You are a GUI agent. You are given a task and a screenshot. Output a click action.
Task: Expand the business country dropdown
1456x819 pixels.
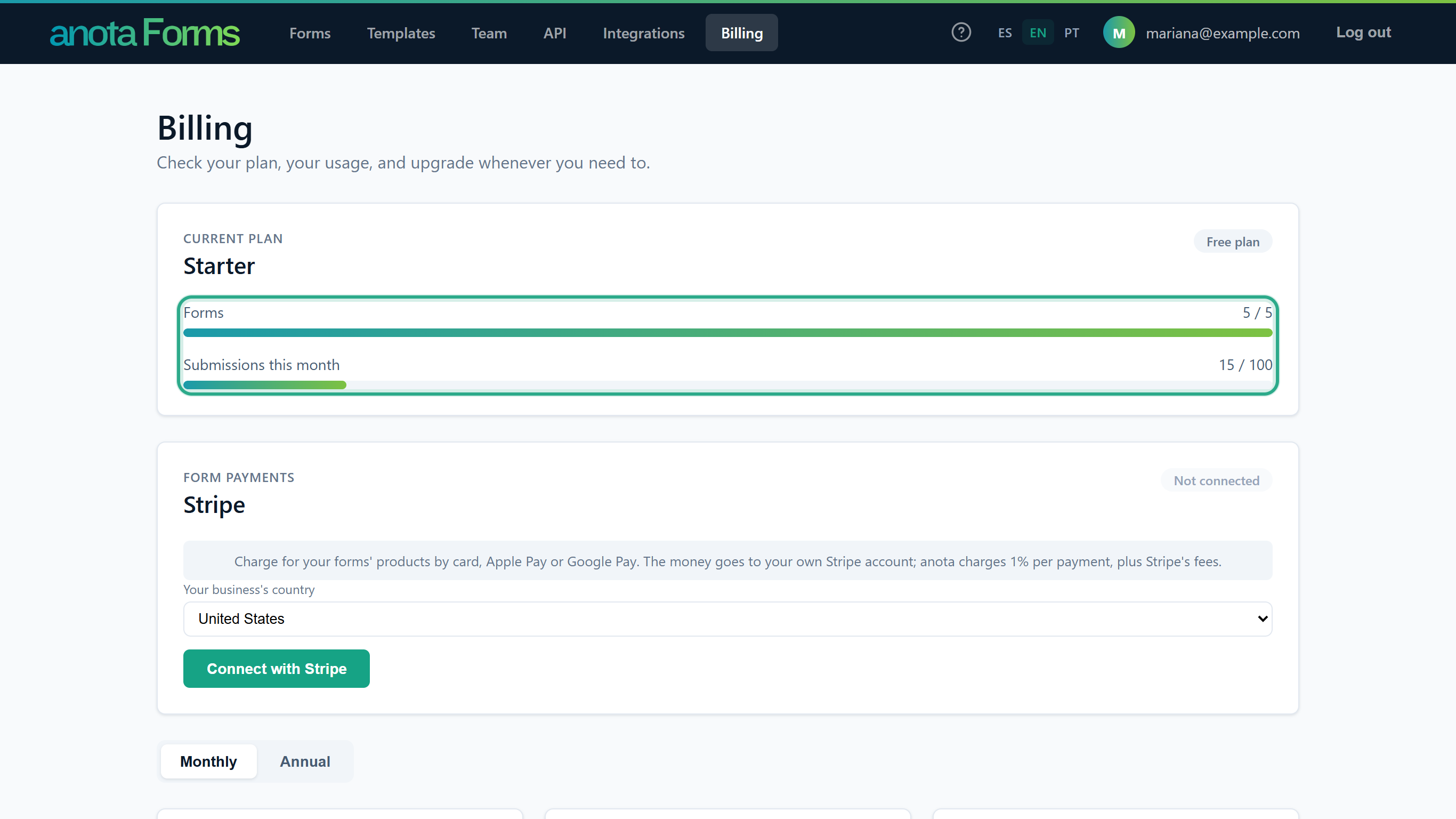tap(727, 619)
